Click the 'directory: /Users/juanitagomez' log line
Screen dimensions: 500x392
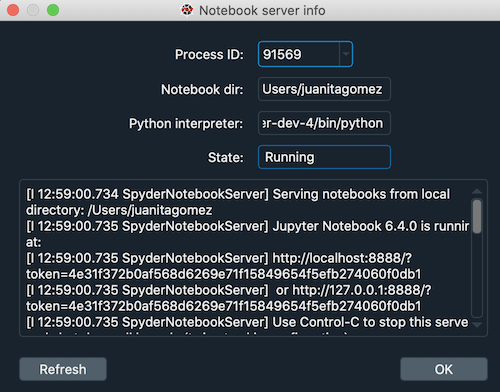pos(119,210)
